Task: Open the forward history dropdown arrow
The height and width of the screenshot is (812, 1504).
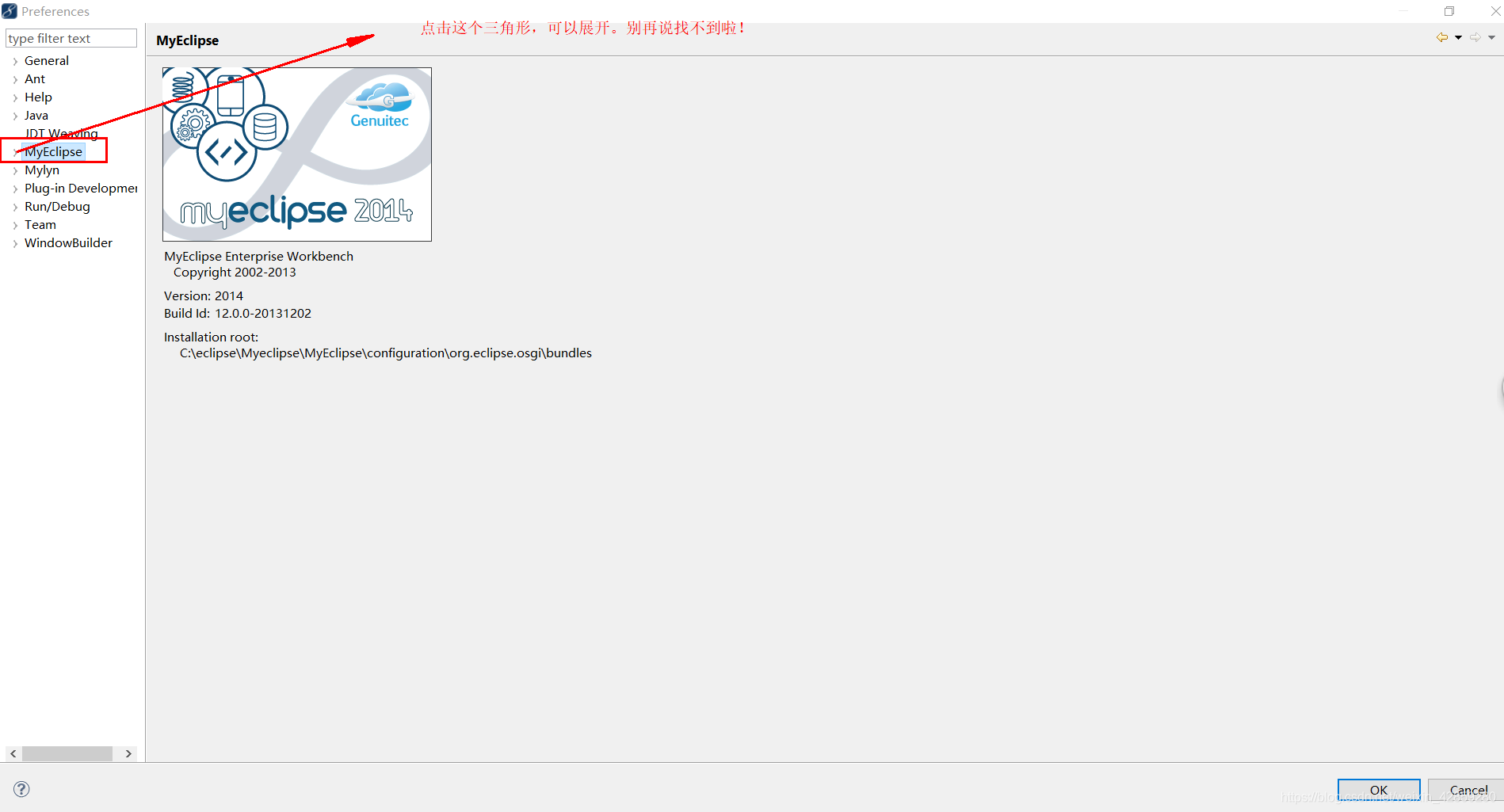Action: click(x=1491, y=37)
